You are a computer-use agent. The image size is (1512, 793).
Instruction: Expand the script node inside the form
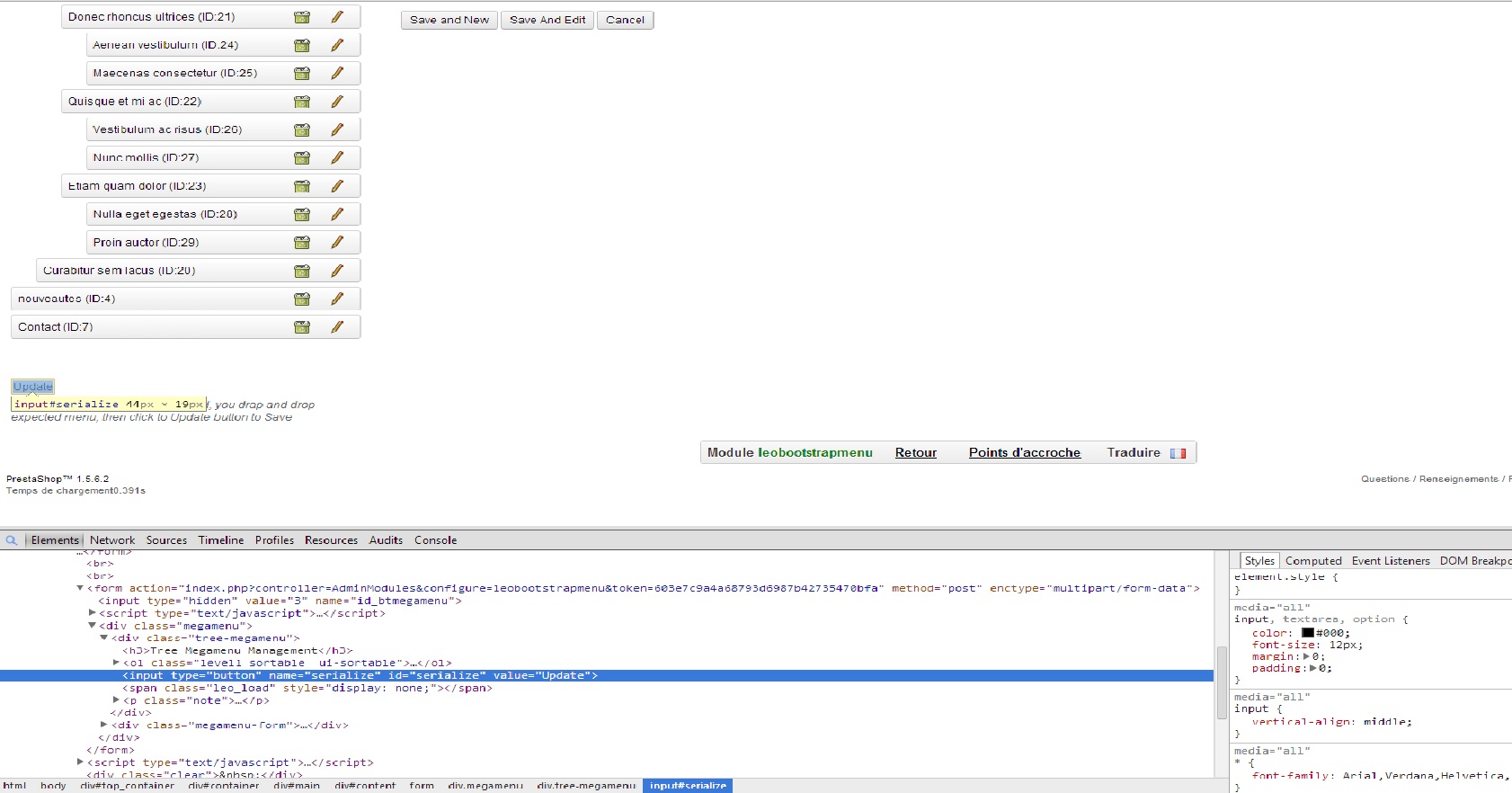(x=92, y=613)
